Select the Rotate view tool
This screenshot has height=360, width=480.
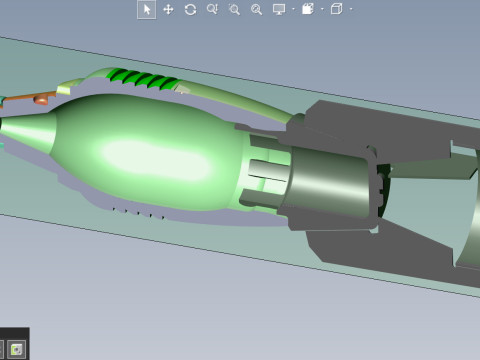tap(190, 9)
